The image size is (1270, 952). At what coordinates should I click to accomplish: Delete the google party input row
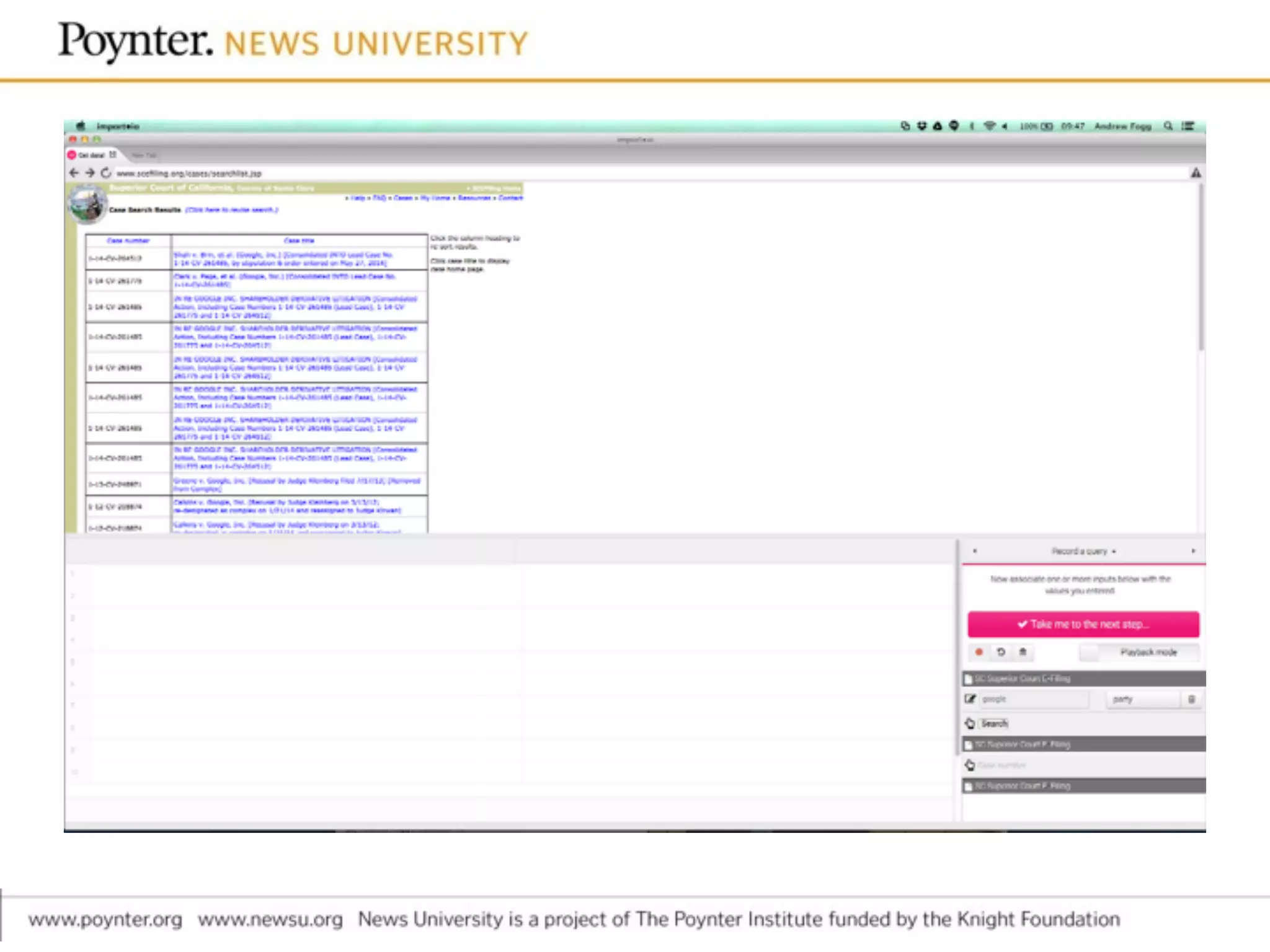pos(1191,699)
